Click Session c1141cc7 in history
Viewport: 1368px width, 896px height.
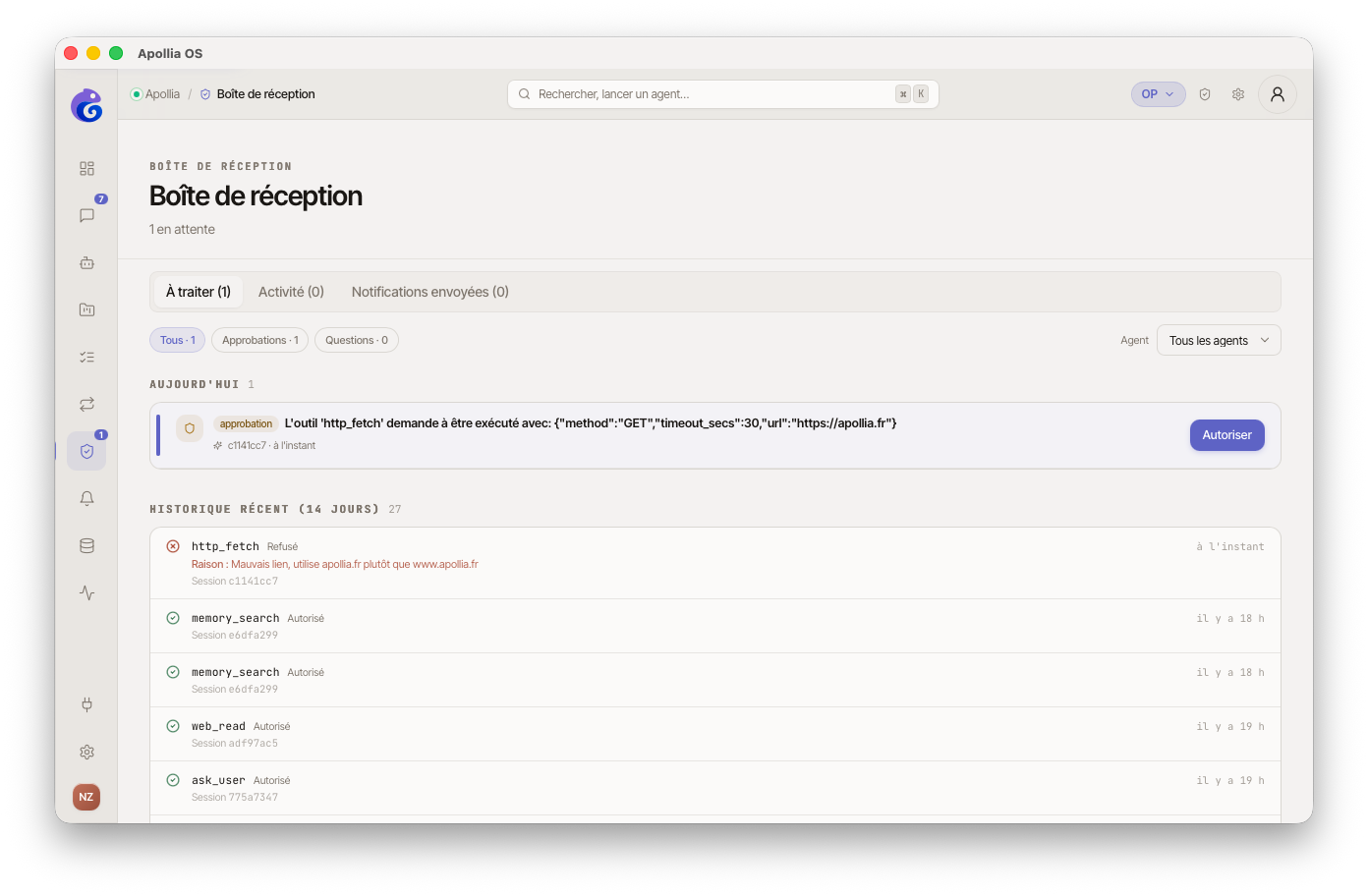point(235,582)
